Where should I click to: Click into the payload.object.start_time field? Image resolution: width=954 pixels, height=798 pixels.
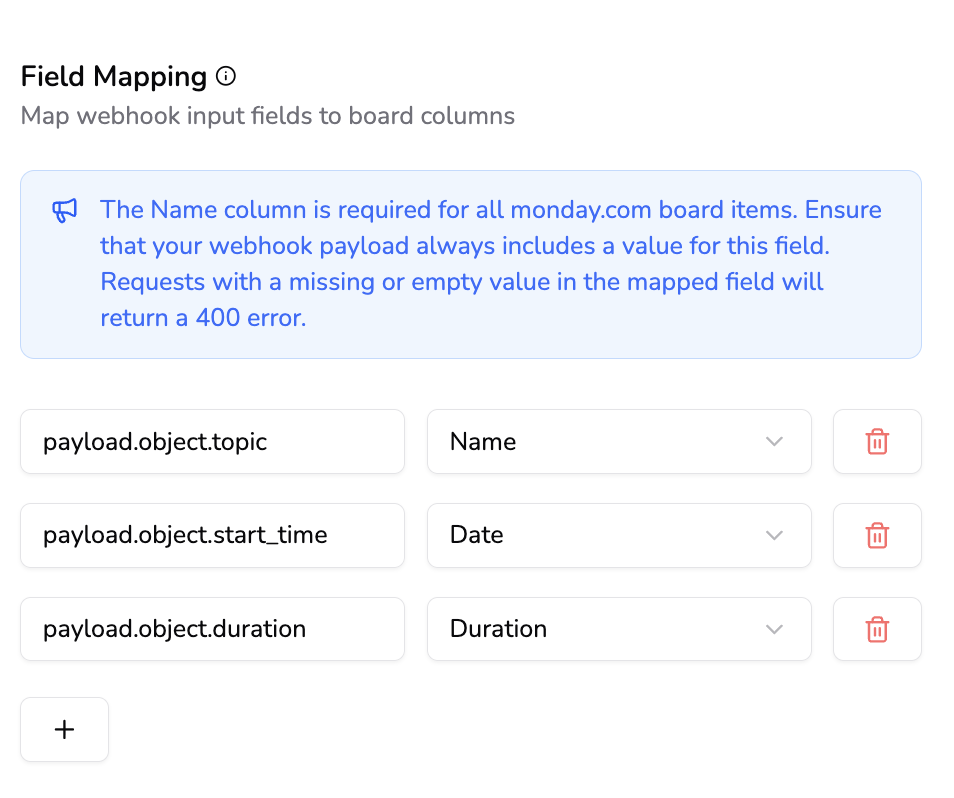[212, 535]
